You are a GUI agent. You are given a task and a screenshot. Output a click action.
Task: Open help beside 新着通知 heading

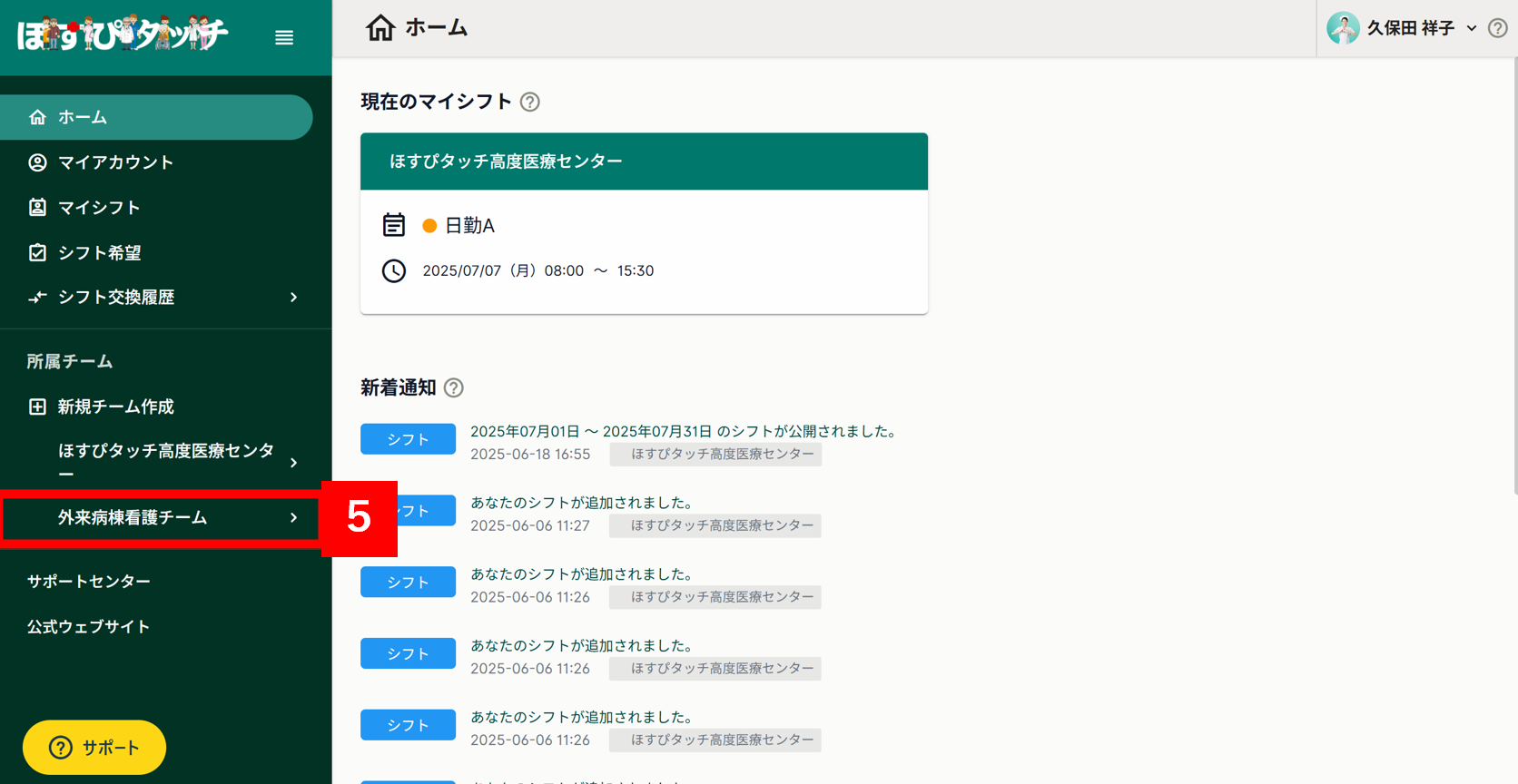click(x=454, y=387)
